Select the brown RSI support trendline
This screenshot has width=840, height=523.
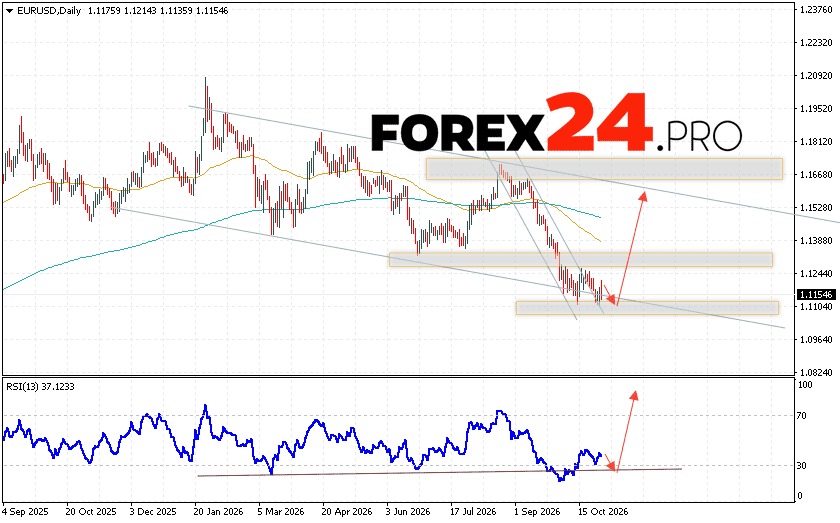[x=439, y=472]
